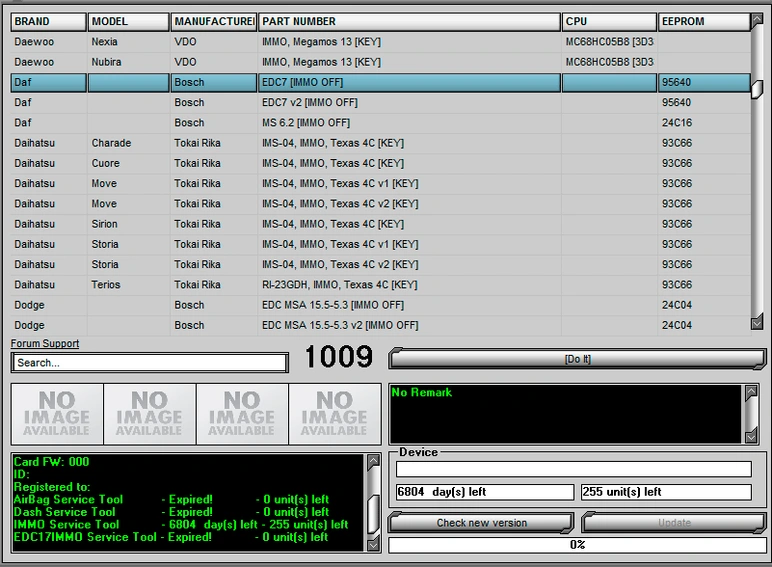The width and height of the screenshot is (772, 567).
Task: Click MC68HC05B8 CPU cell in Nexia row
Action: coord(609,42)
